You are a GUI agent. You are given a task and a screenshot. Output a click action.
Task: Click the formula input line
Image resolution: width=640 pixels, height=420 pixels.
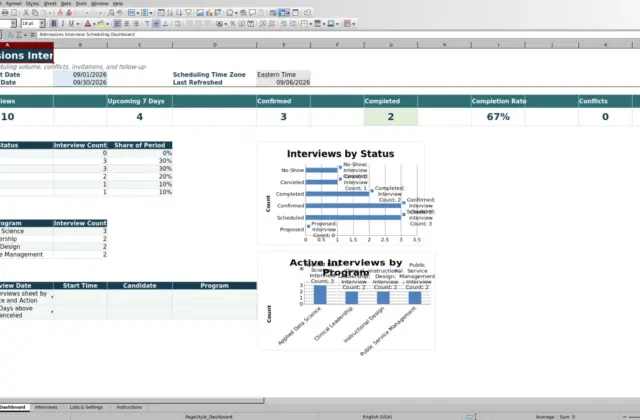click(x=339, y=35)
